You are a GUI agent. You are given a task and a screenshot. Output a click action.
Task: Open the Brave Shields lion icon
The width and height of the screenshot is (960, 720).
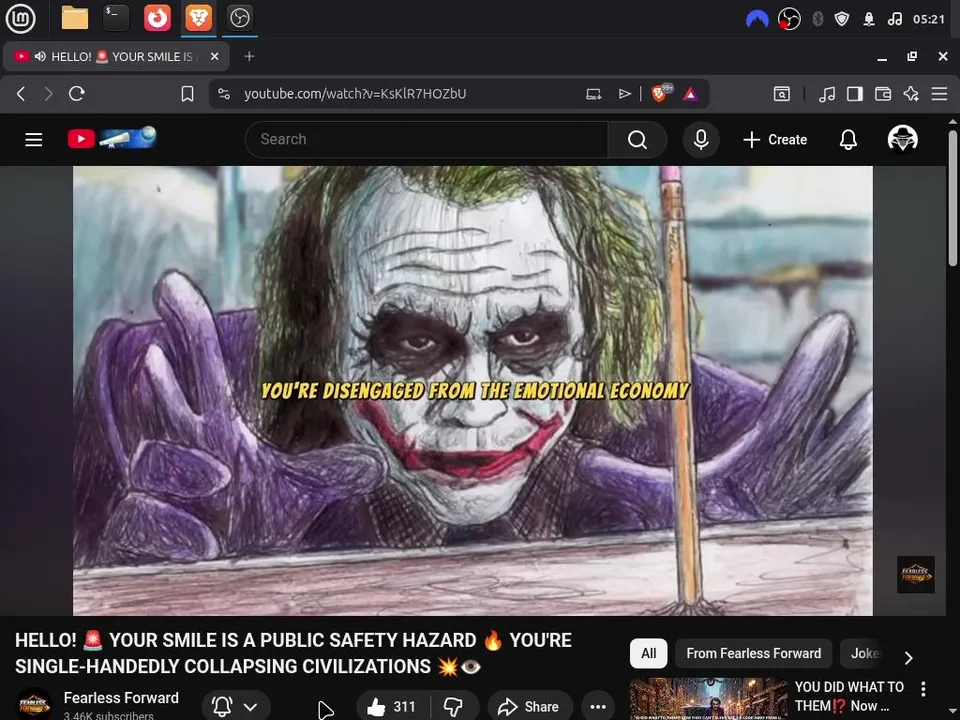tap(661, 92)
